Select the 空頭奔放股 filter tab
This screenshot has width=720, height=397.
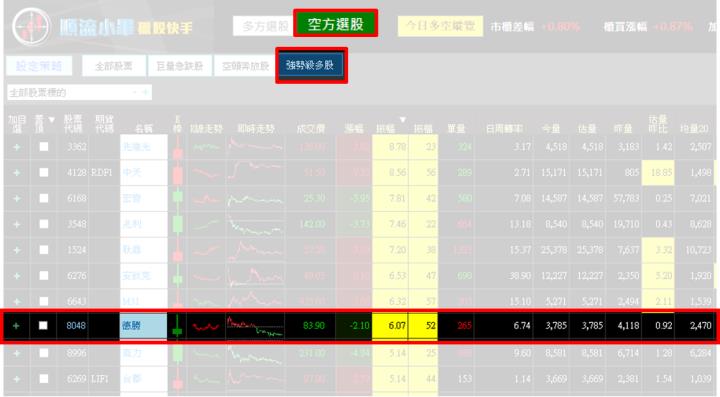[245, 66]
